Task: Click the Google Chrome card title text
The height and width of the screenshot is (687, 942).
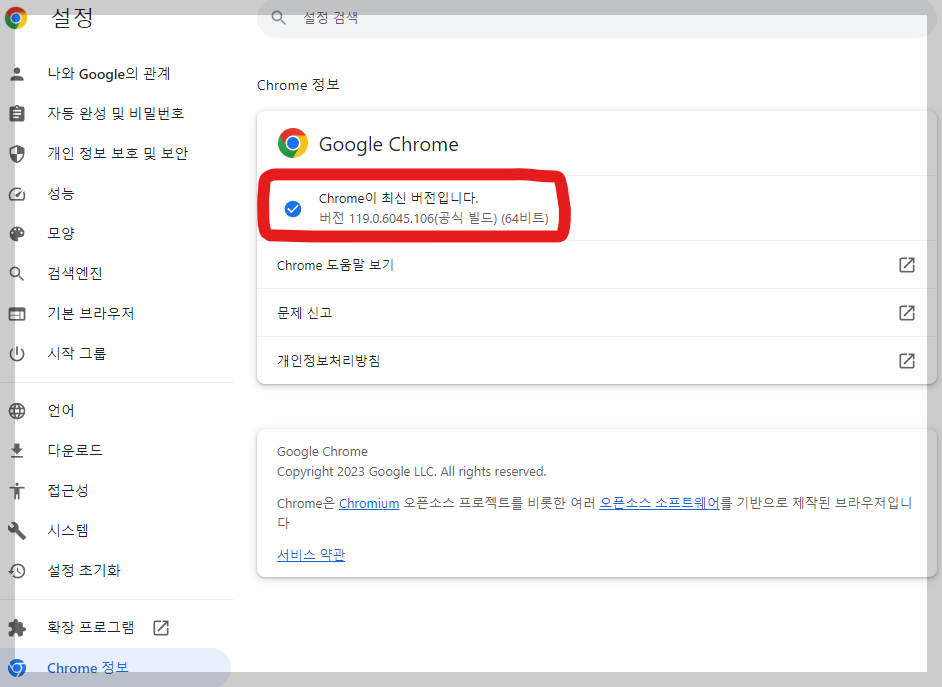Action: pyautogui.click(x=389, y=145)
